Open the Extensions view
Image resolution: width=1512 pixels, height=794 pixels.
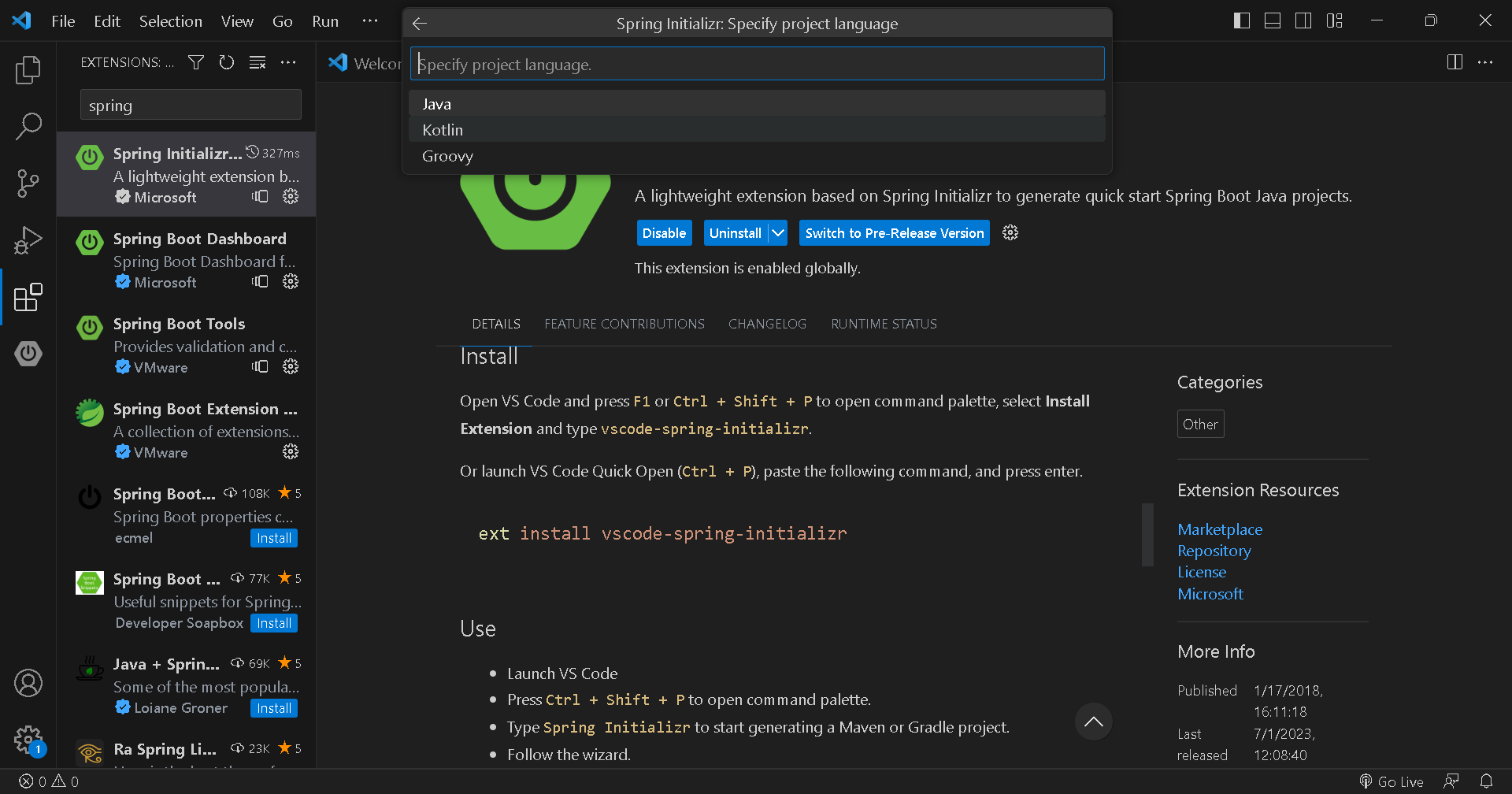28,297
